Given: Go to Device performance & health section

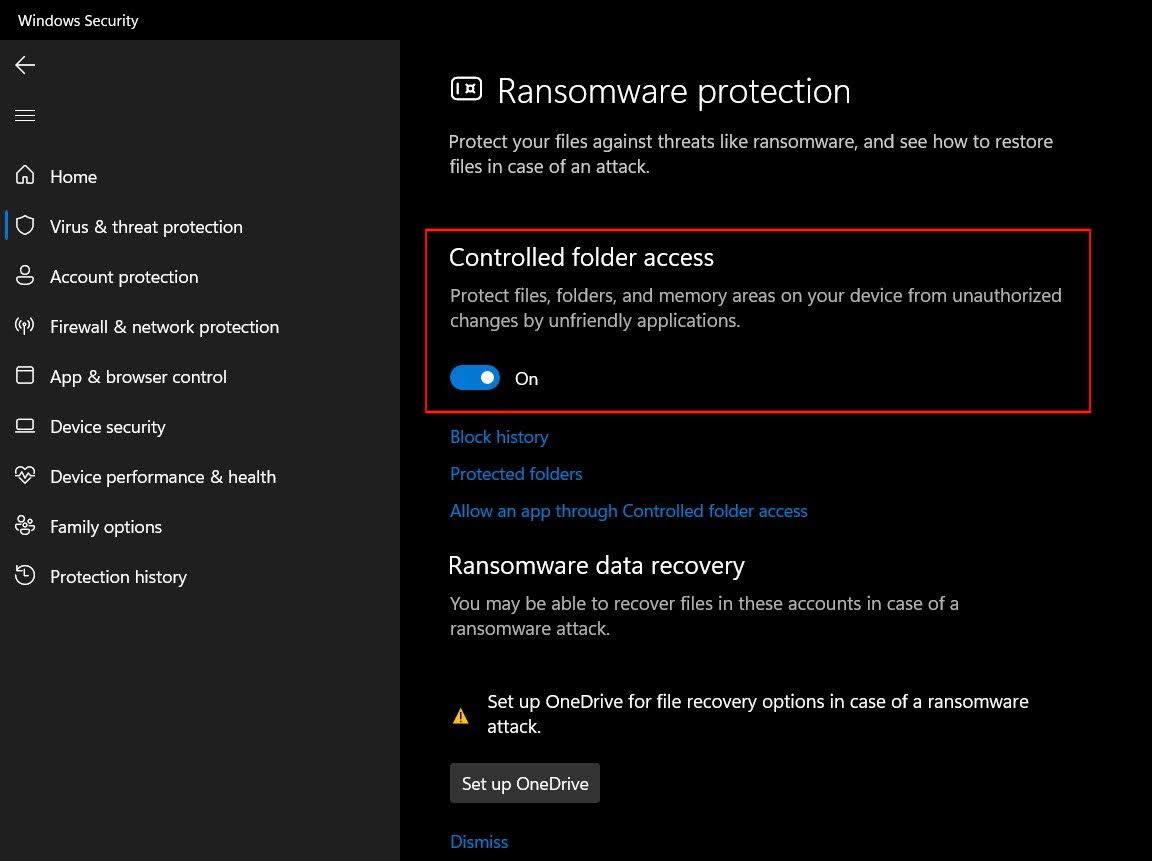Looking at the screenshot, I should [162, 477].
